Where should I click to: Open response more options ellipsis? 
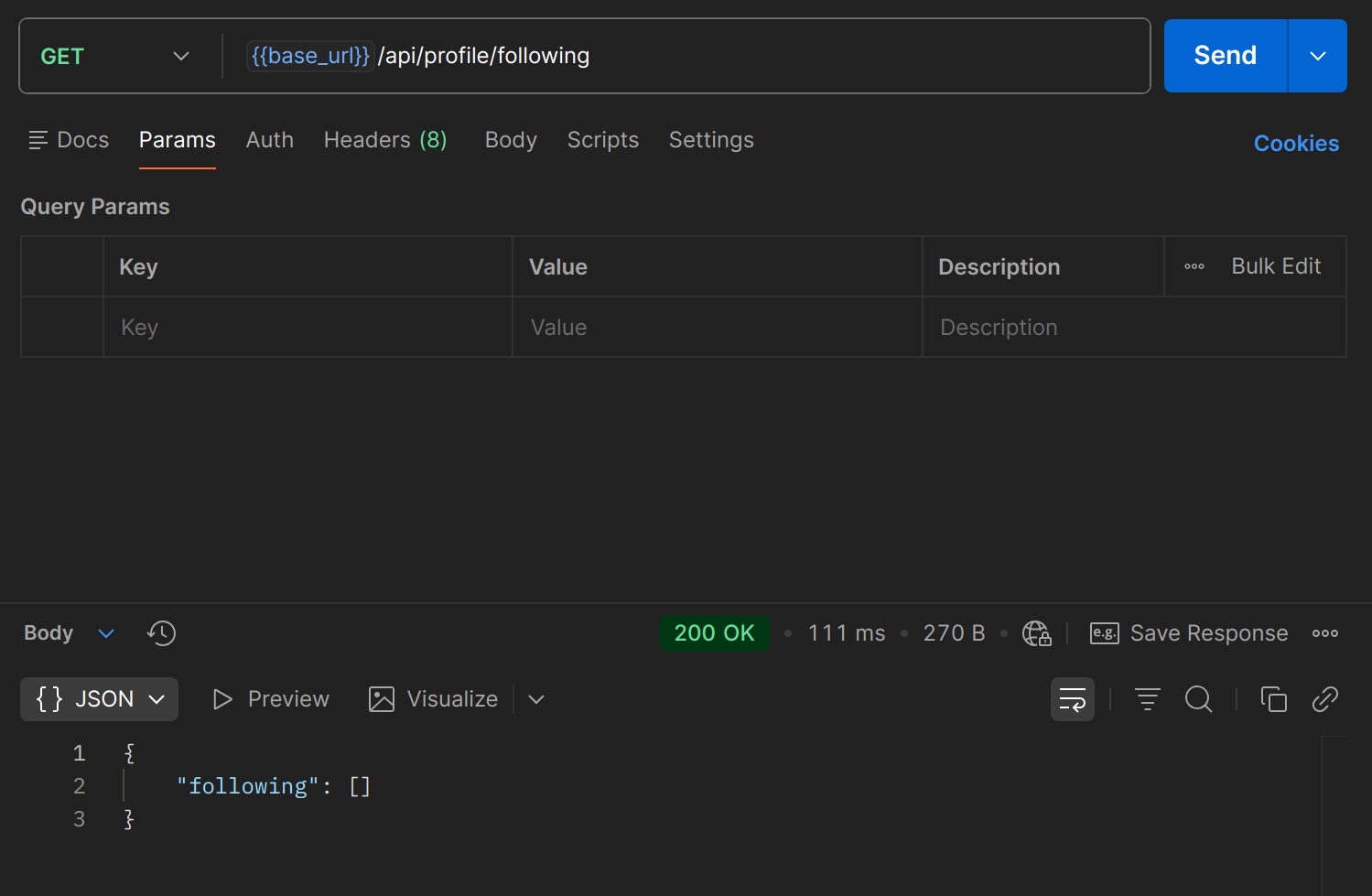point(1324,633)
